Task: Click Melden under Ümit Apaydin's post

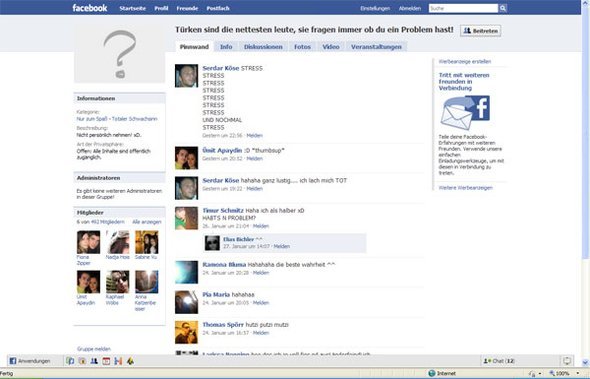Action: click(x=254, y=158)
